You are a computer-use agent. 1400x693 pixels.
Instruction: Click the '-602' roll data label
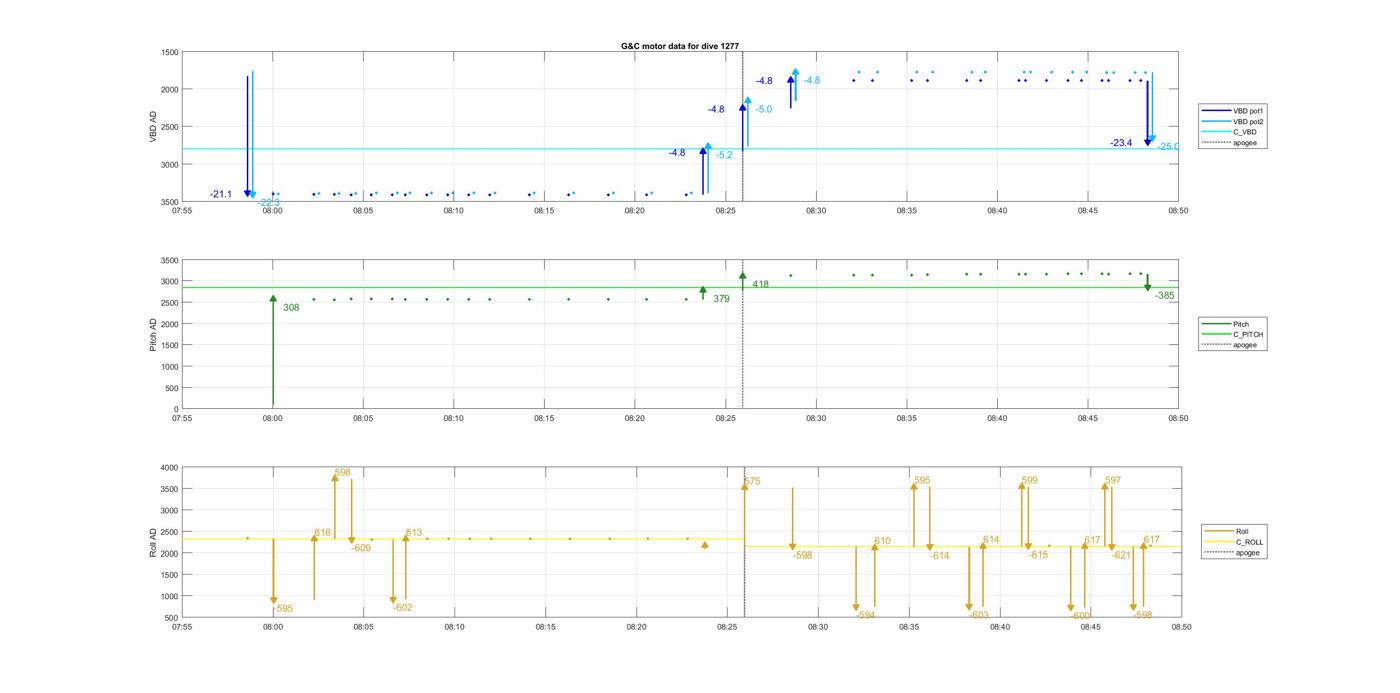coord(403,608)
